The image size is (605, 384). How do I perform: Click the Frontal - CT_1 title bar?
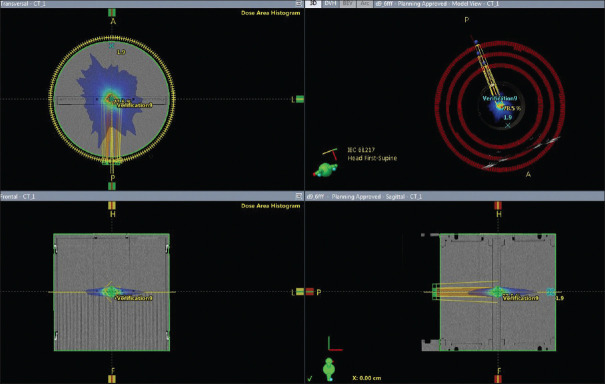click(152, 196)
